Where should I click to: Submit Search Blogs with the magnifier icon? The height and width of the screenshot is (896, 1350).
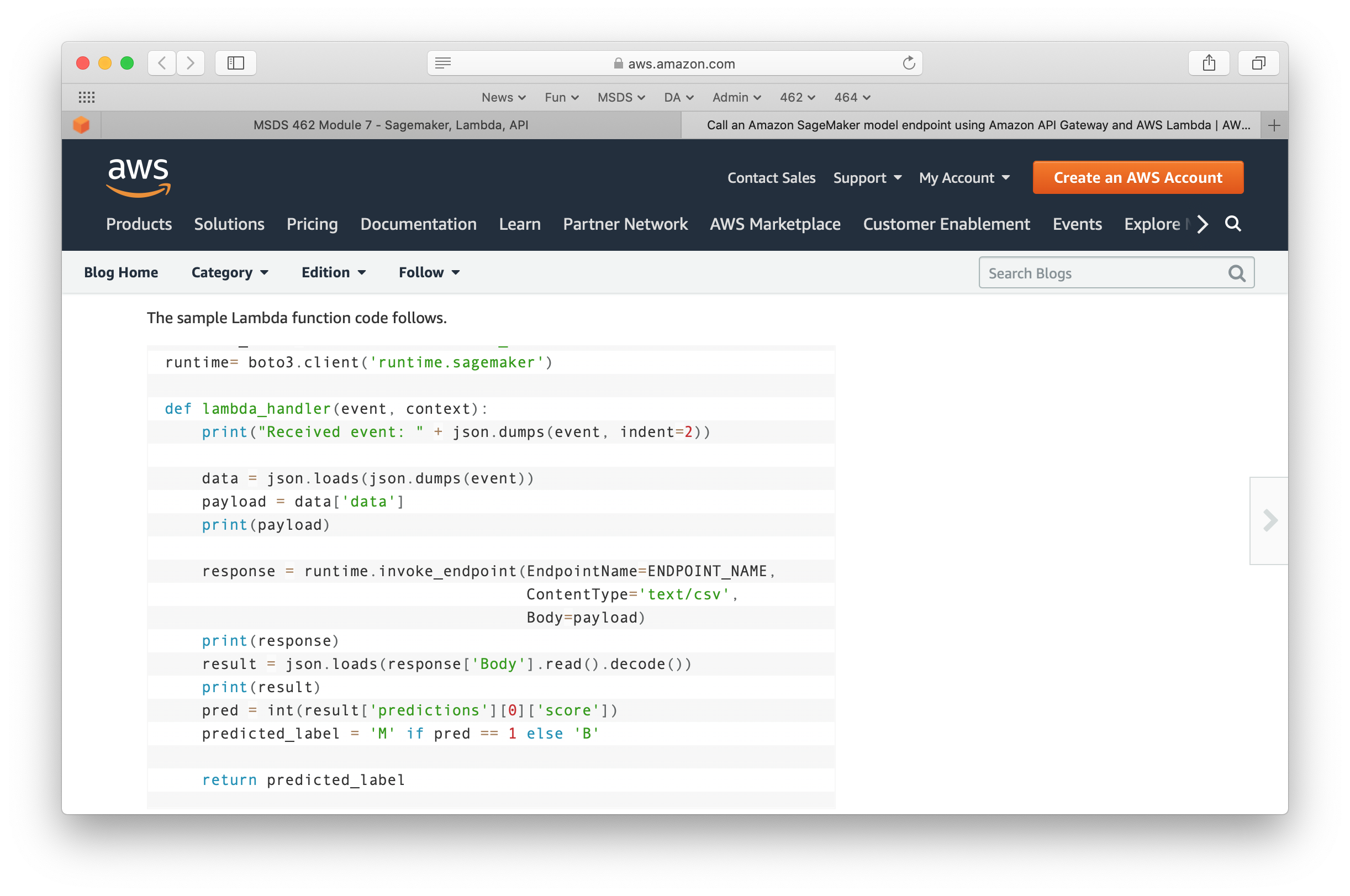[x=1236, y=273]
